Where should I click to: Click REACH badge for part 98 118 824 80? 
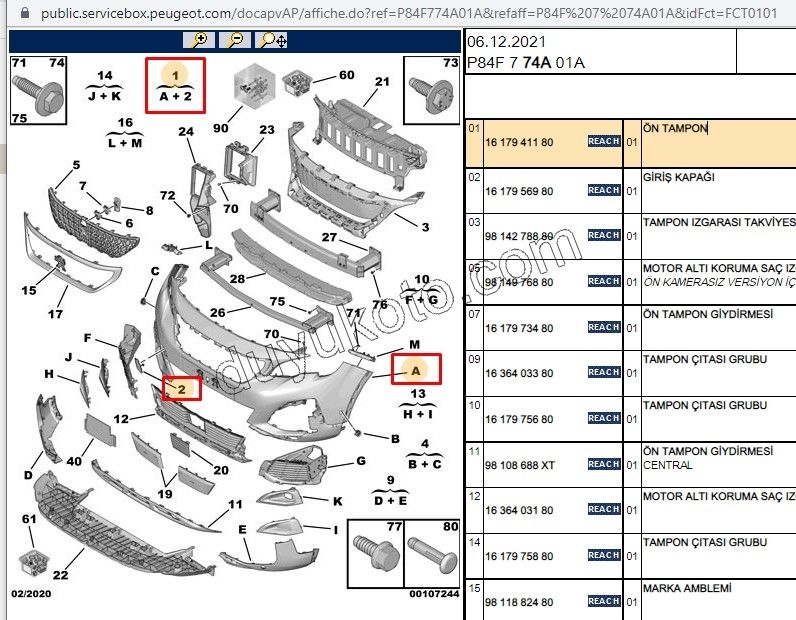click(604, 601)
